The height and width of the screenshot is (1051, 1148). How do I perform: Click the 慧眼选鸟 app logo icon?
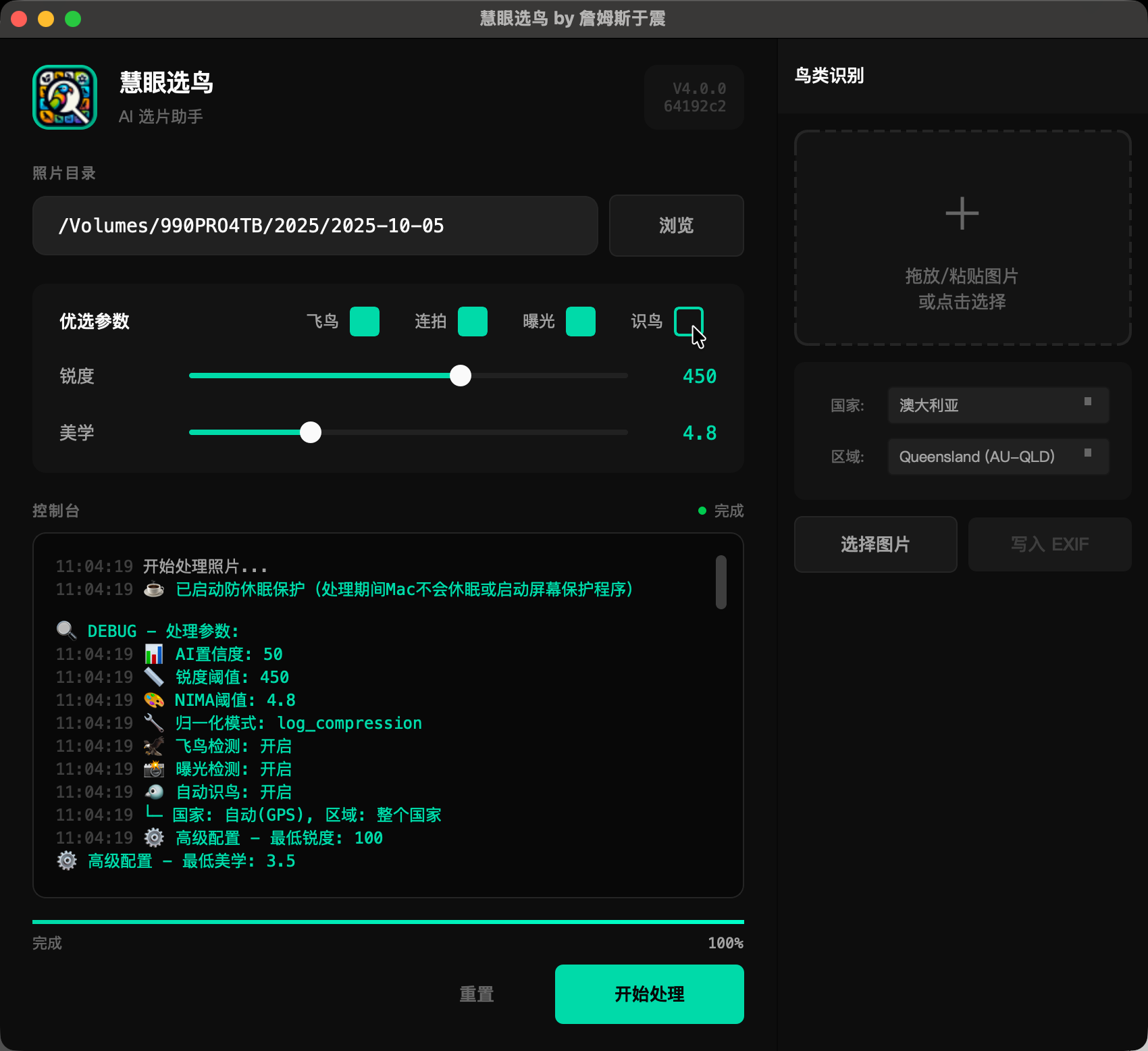(64, 97)
